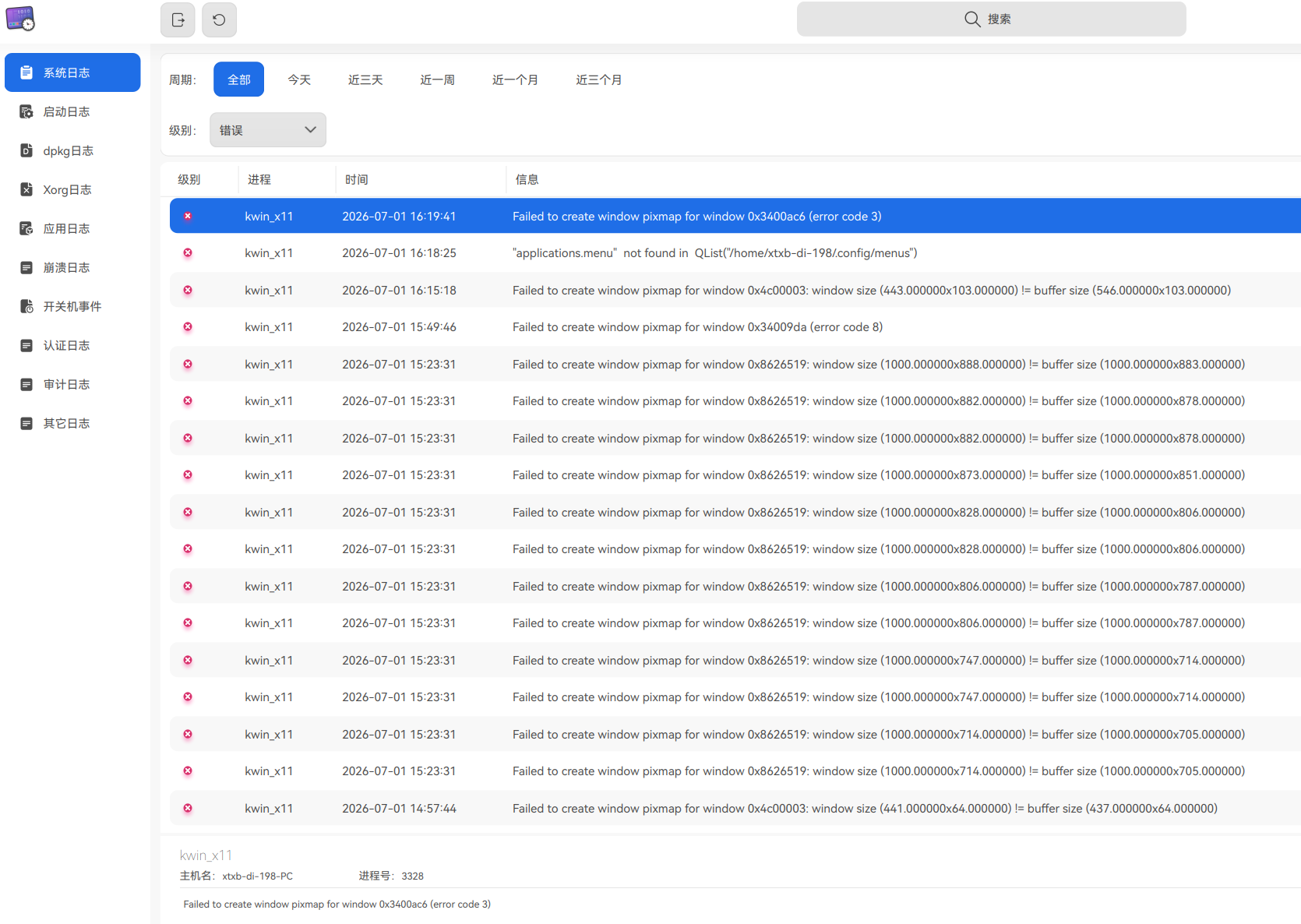Click error icon of the 14:57:44 row

point(188,808)
